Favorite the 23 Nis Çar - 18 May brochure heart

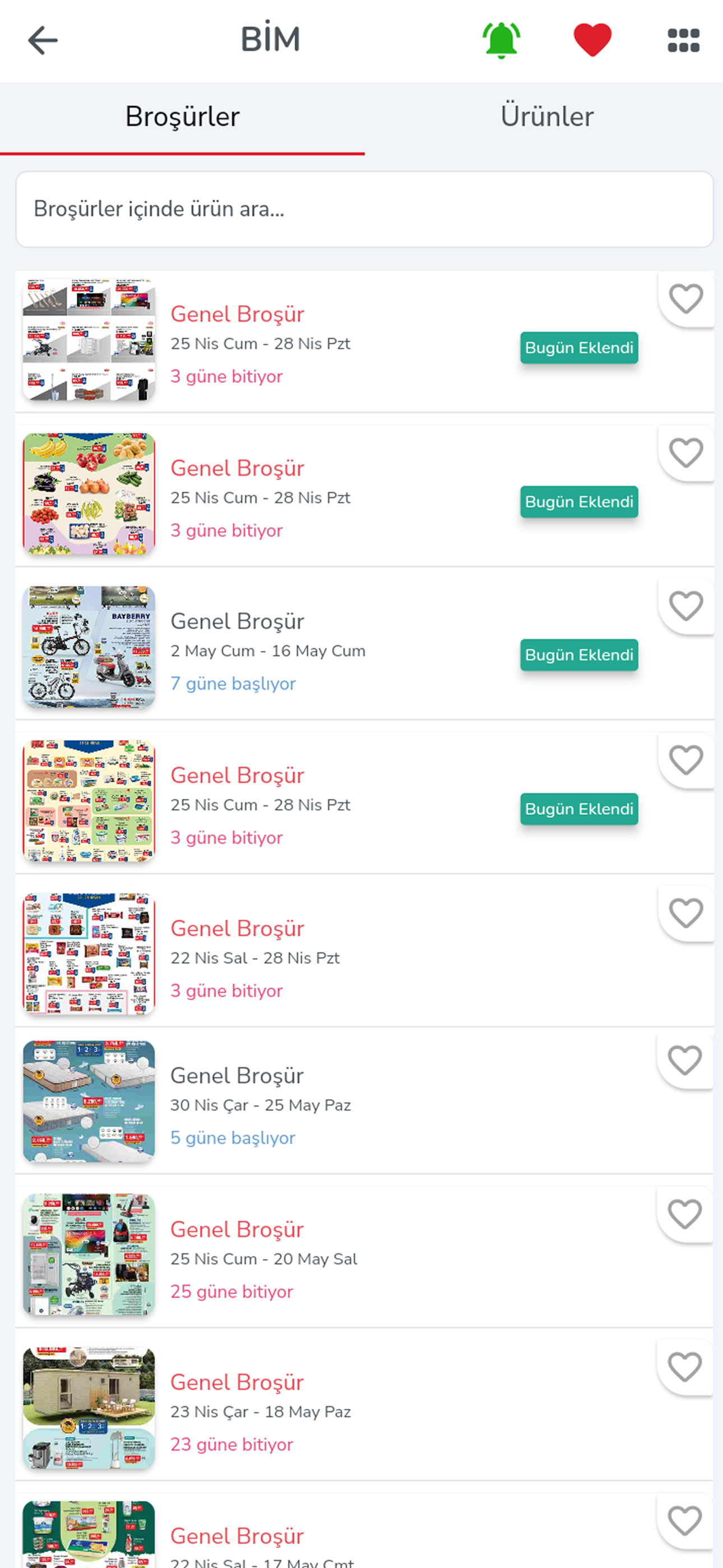(685, 1367)
